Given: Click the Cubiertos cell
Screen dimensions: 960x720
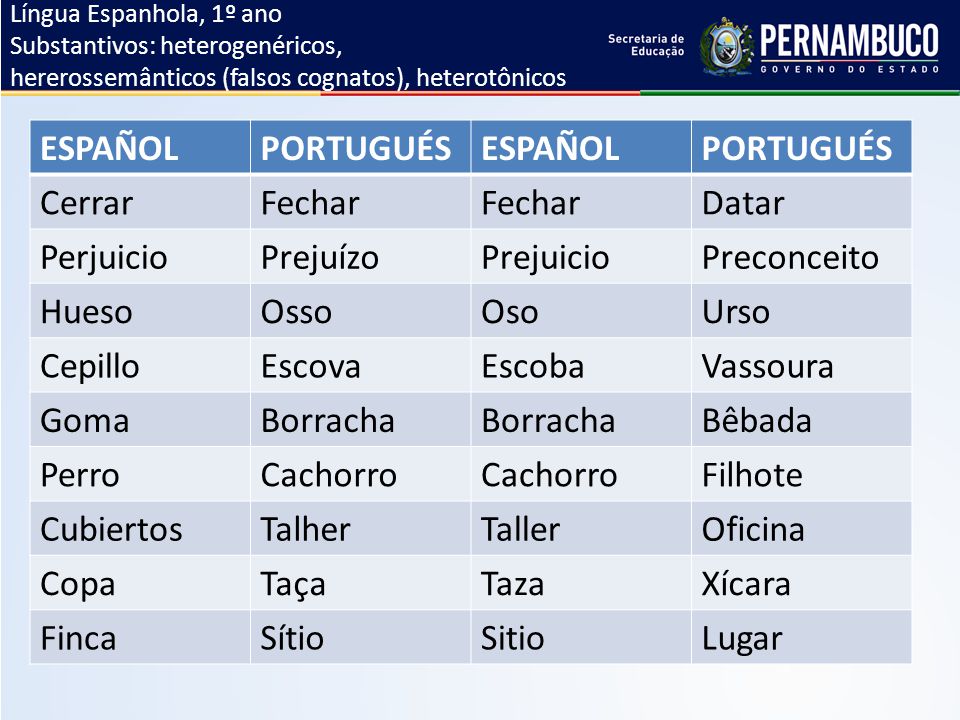Looking at the screenshot, I should click(140, 529).
